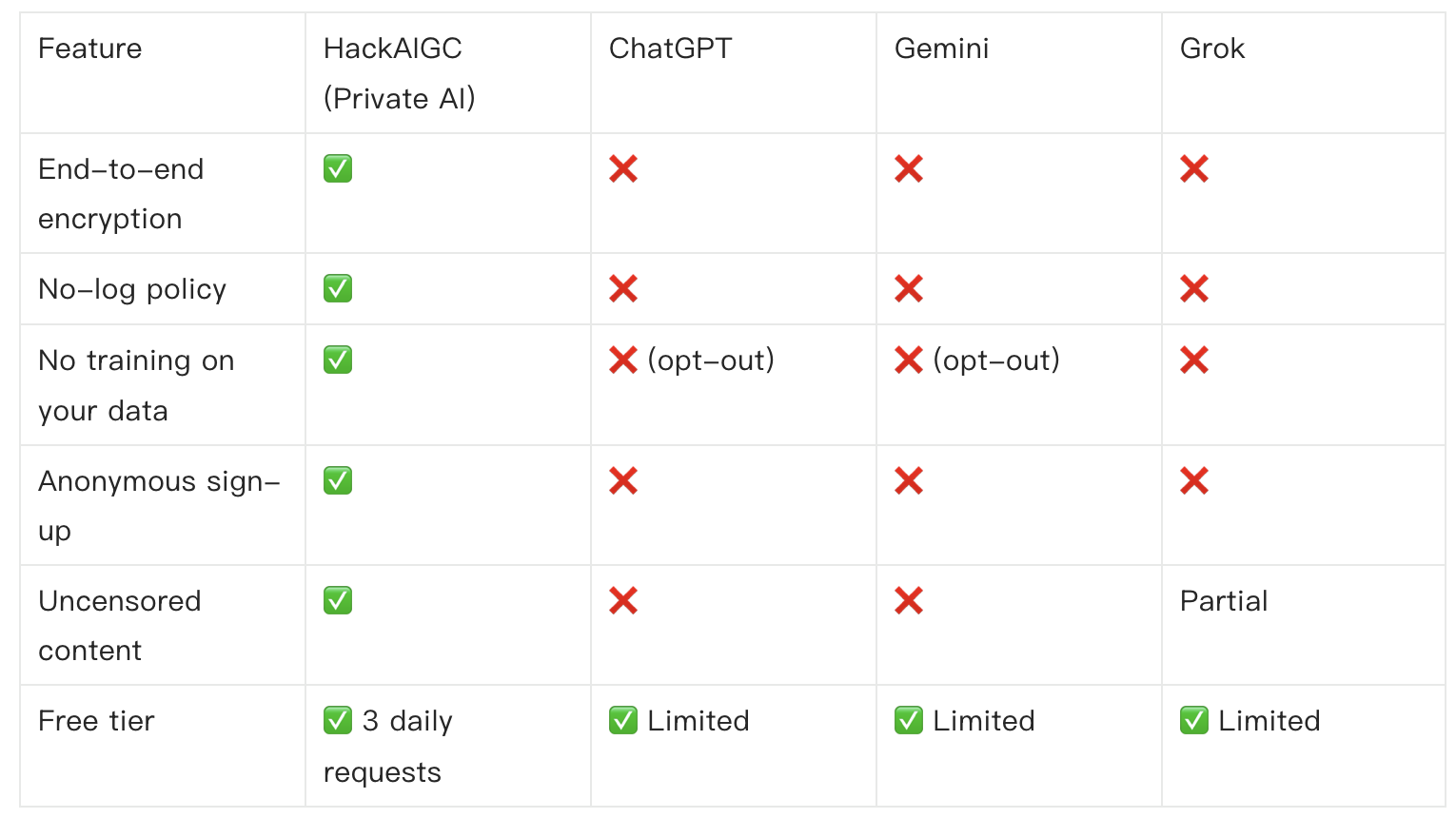Select the HackAIGC (Private AI) column header
1456x818 pixels.
pos(400,73)
